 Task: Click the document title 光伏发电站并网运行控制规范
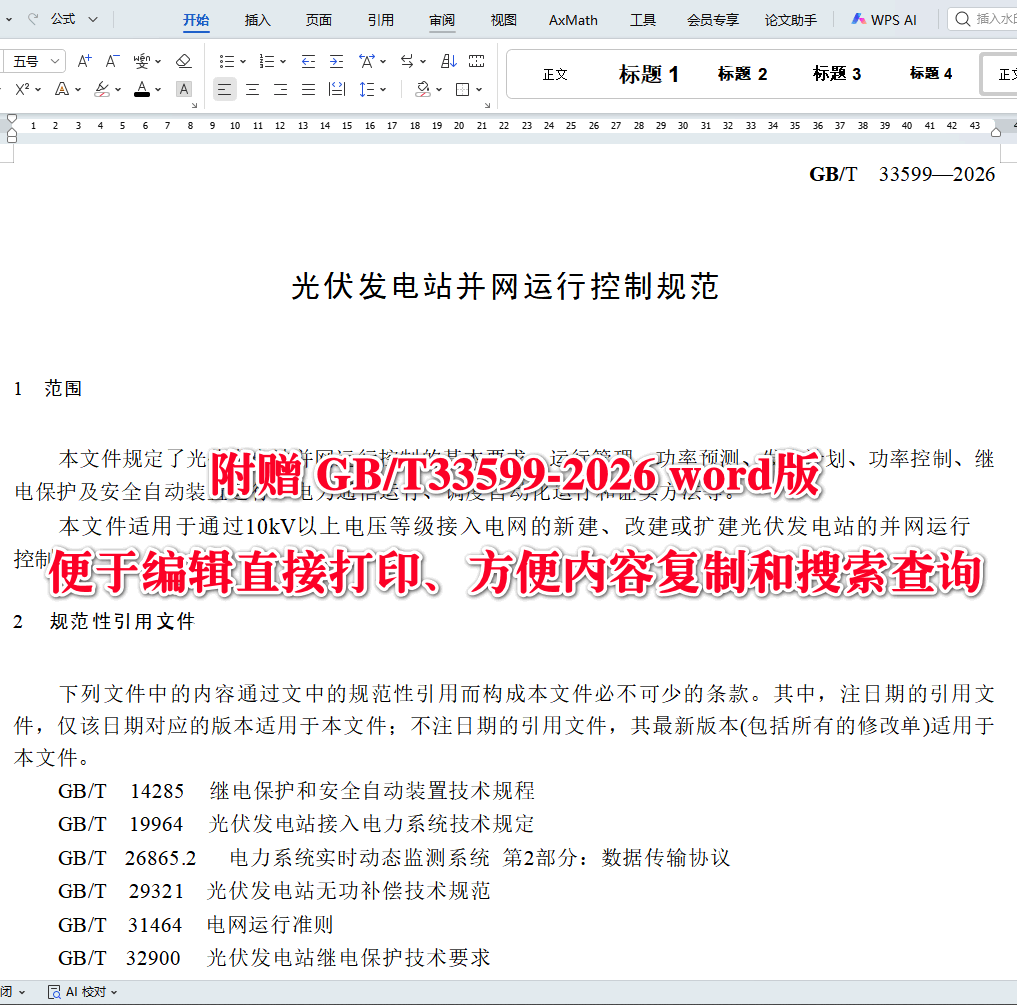tap(505, 286)
